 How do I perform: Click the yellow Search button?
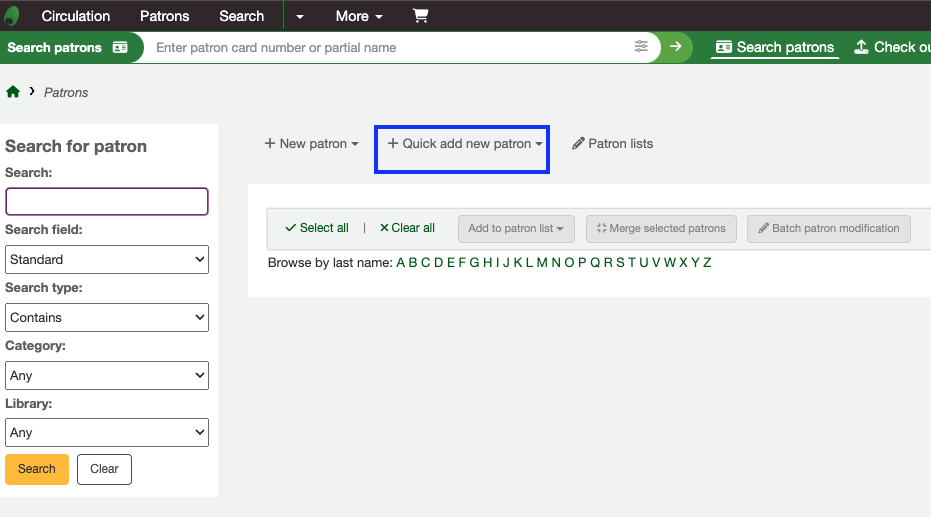coord(37,469)
